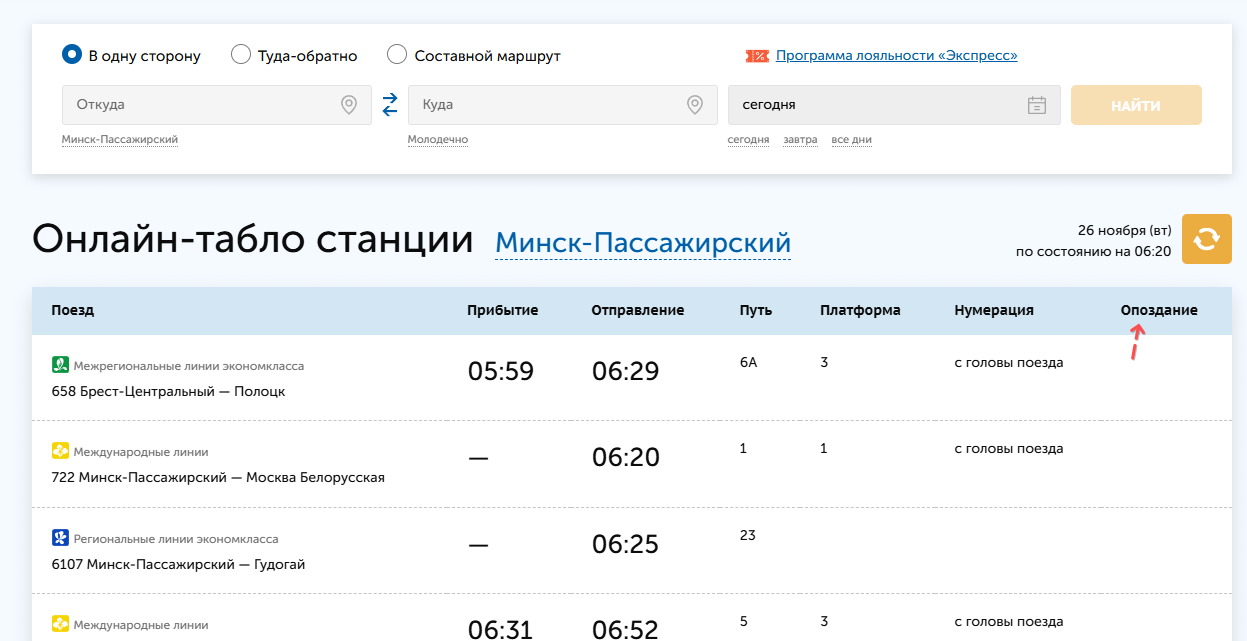Click the yellow icon in the last visible row
The width and height of the screenshot is (1247, 641).
pos(60,624)
